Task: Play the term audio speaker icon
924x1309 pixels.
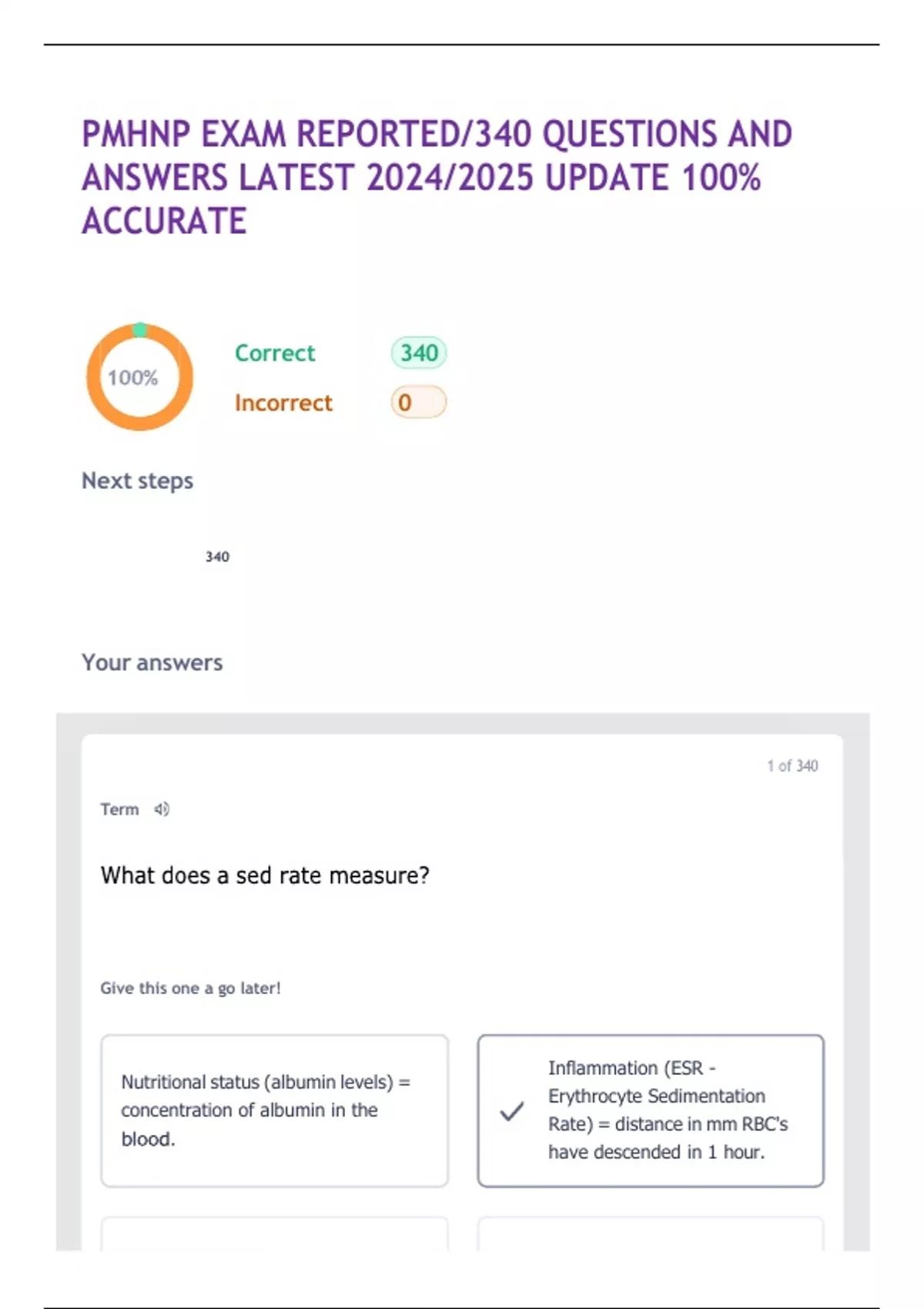Action: [162, 809]
